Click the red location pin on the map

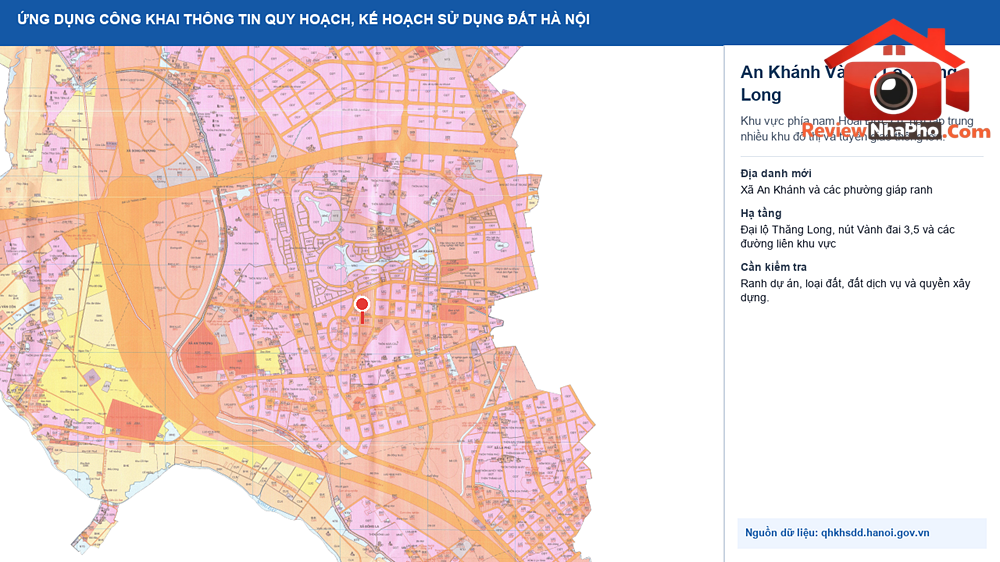[x=362, y=309]
